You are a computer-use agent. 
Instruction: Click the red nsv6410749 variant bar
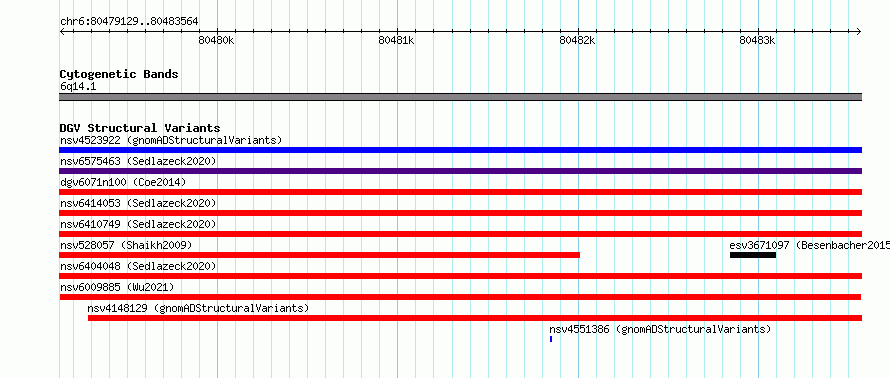[460, 234]
